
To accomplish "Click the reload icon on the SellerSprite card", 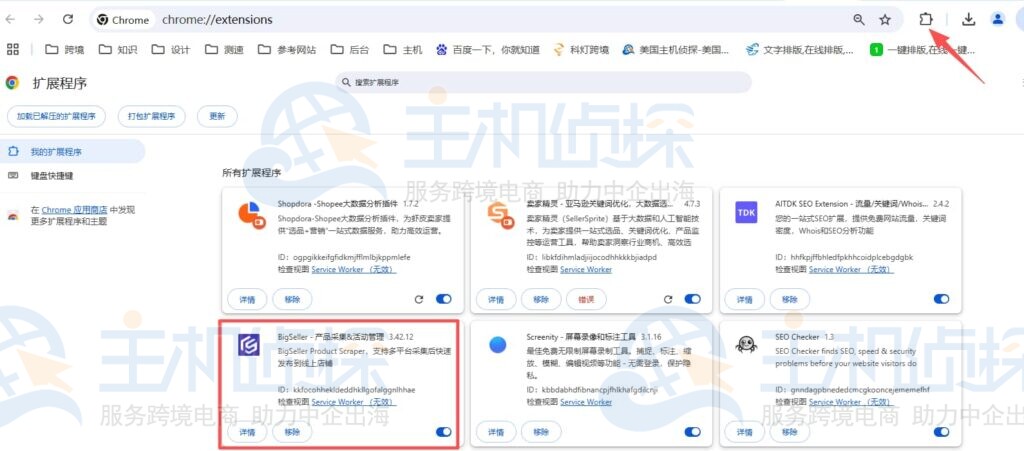I will click(666, 299).
